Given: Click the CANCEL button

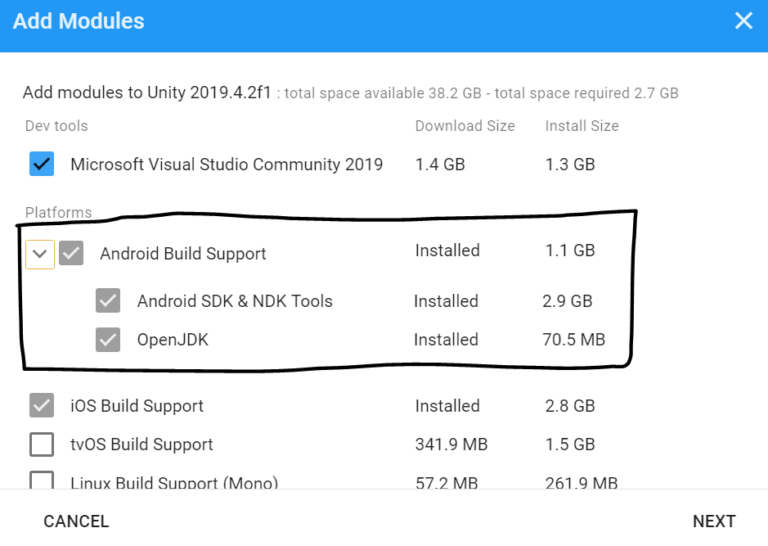Looking at the screenshot, I should [76, 521].
